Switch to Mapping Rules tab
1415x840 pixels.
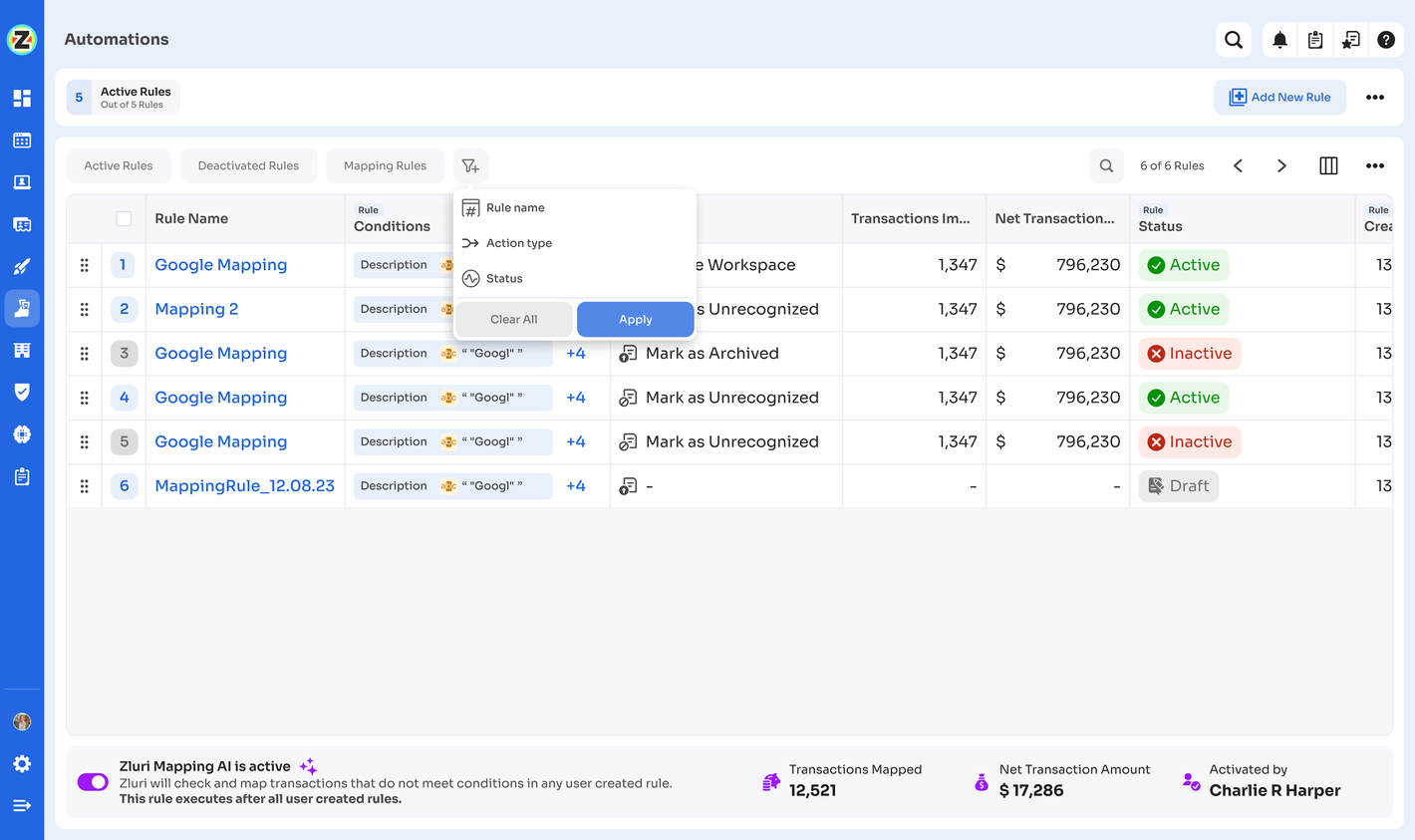(385, 165)
